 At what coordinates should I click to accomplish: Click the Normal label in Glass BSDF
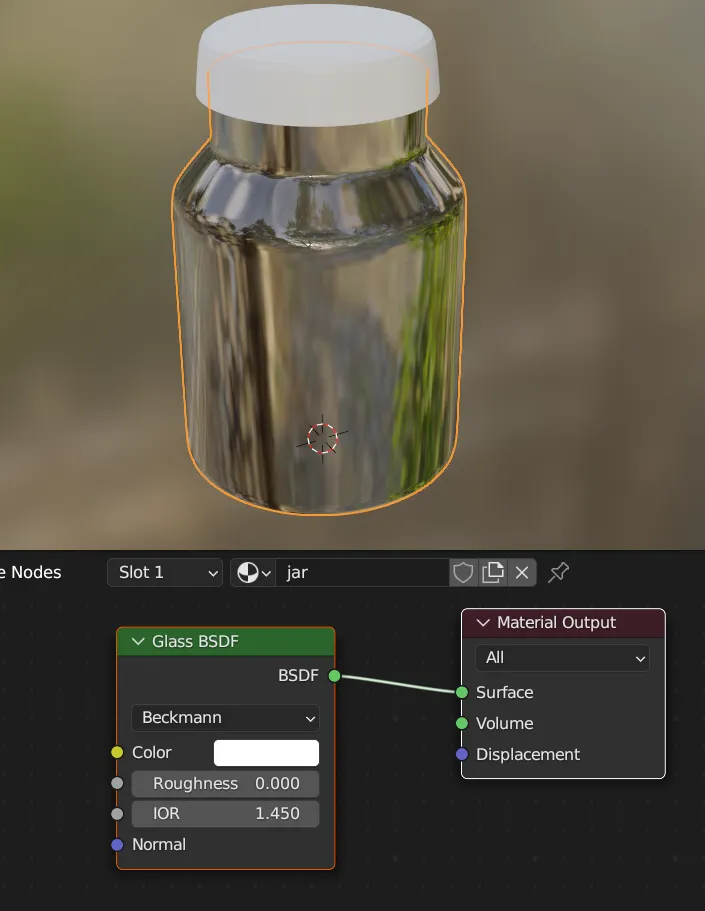pyautogui.click(x=159, y=845)
